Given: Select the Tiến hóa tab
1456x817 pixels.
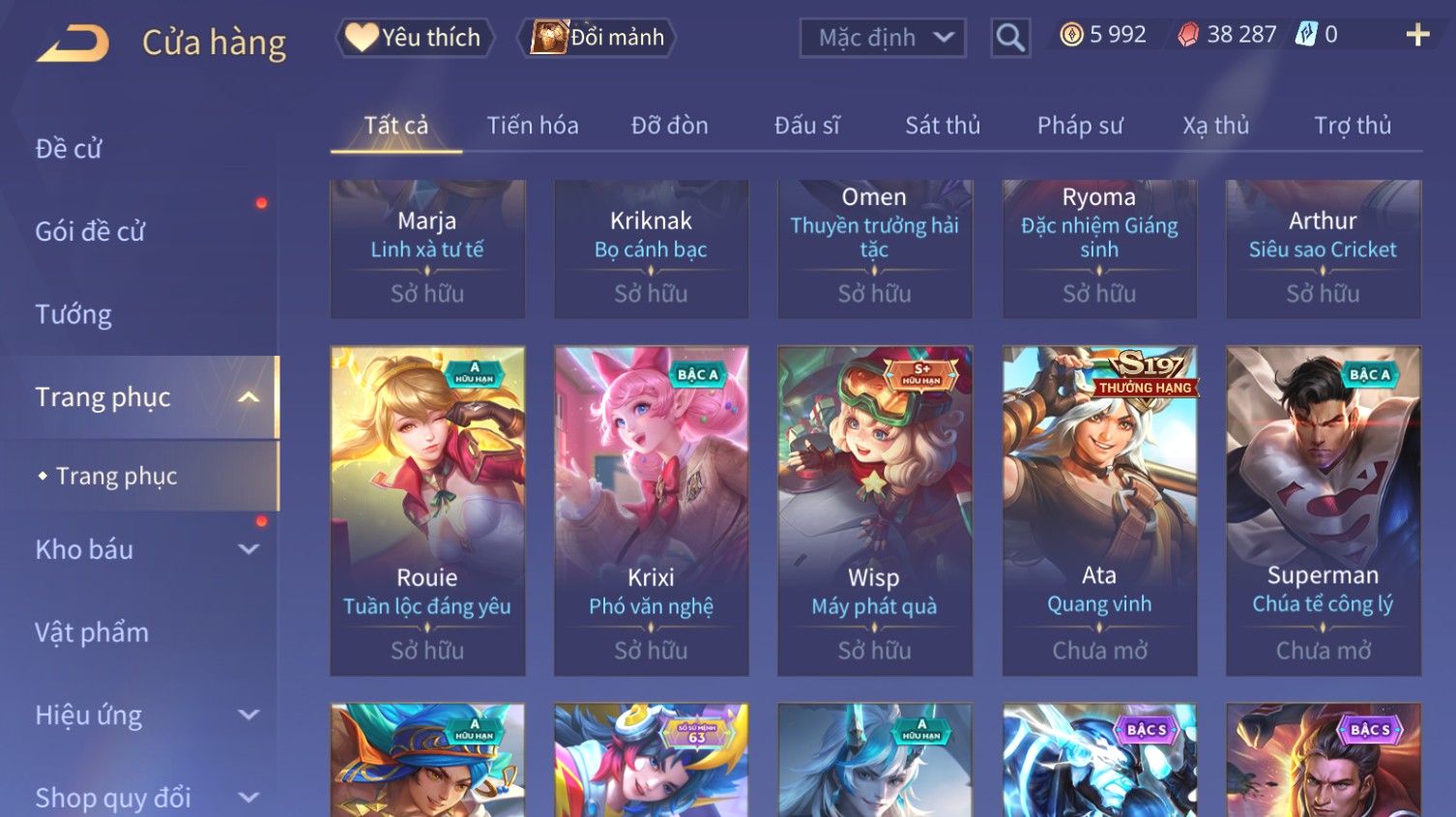Looking at the screenshot, I should tap(533, 126).
